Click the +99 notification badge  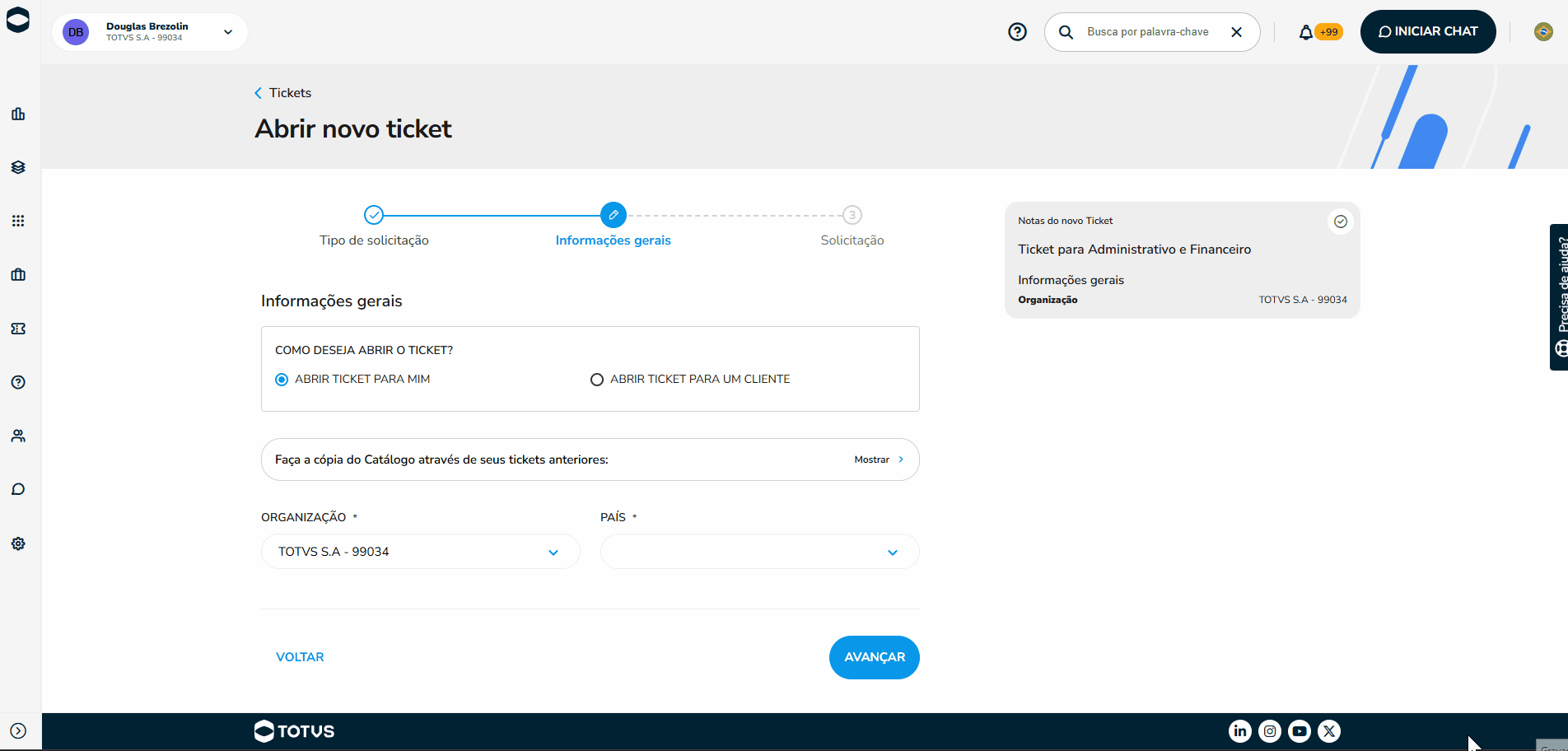tap(1329, 32)
